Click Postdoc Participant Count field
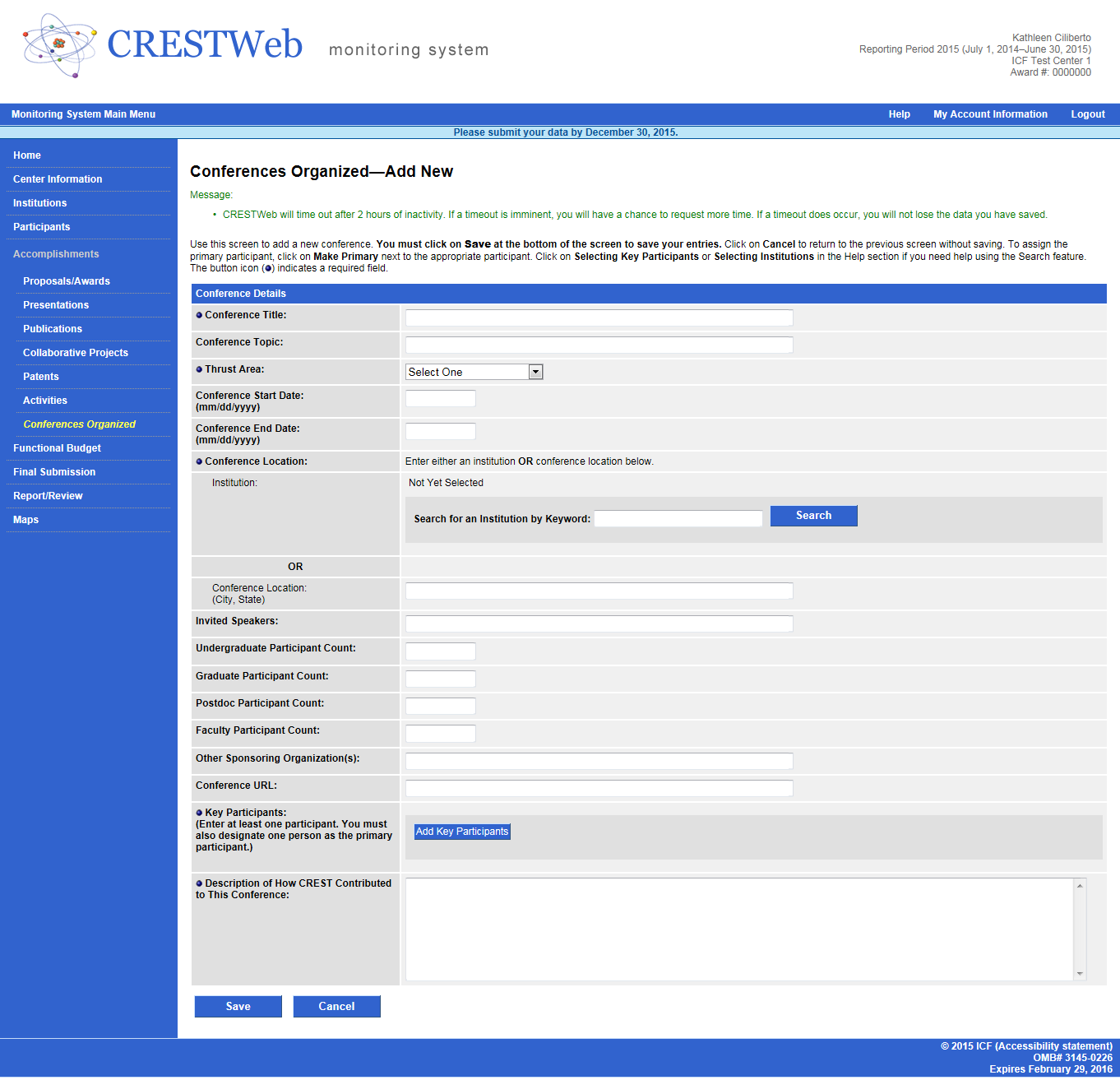 point(441,706)
